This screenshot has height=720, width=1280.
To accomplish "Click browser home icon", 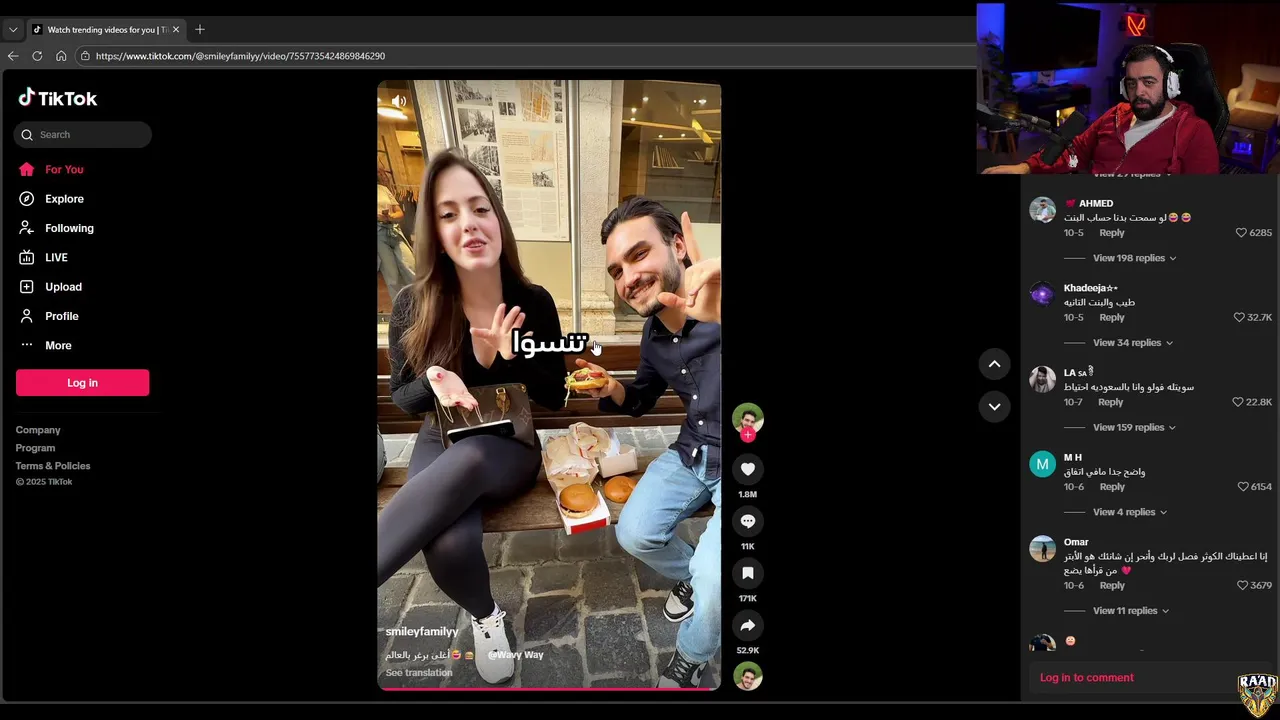I will click(61, 56).
